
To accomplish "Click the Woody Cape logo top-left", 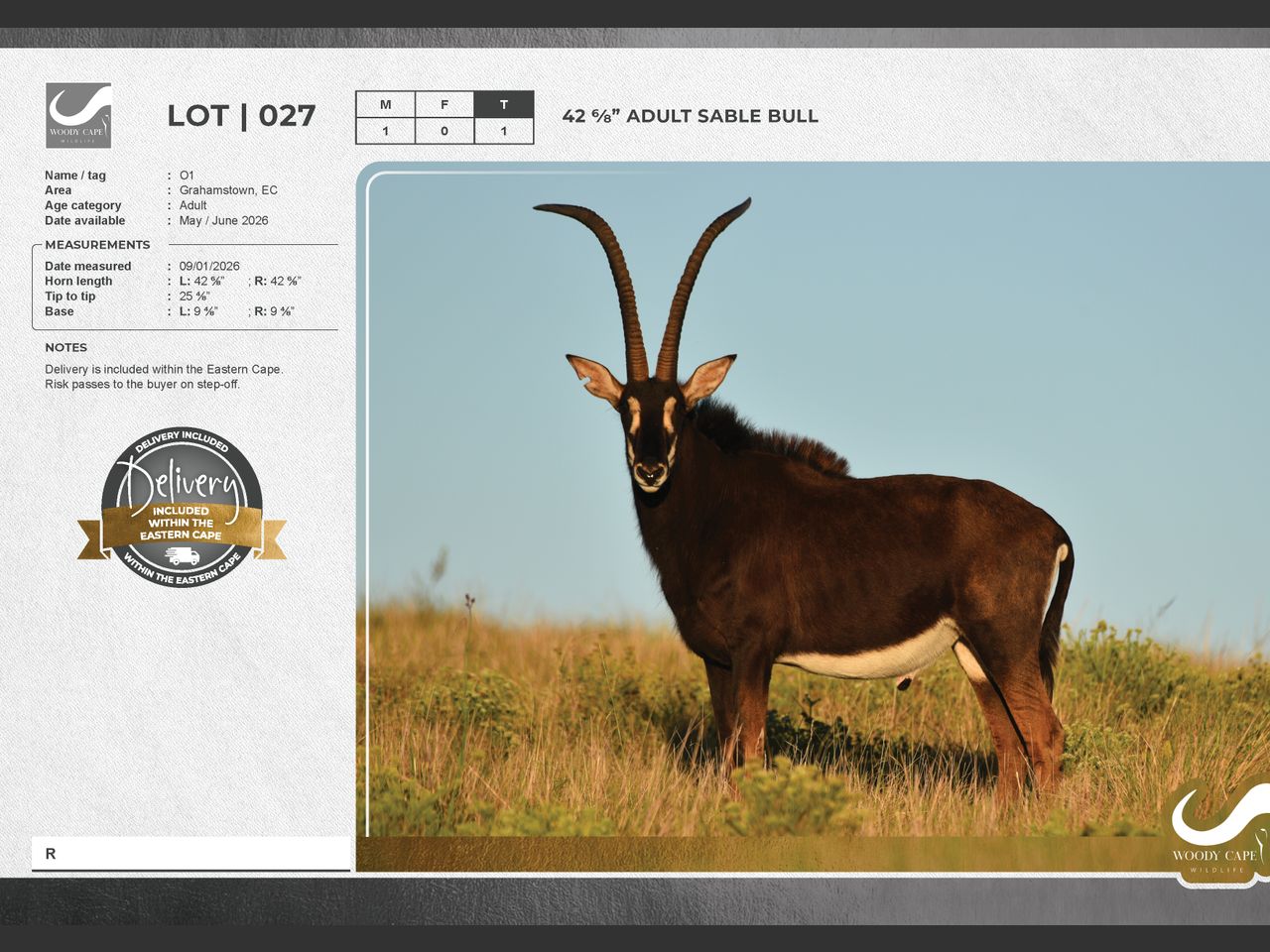I will click(78, 115).
